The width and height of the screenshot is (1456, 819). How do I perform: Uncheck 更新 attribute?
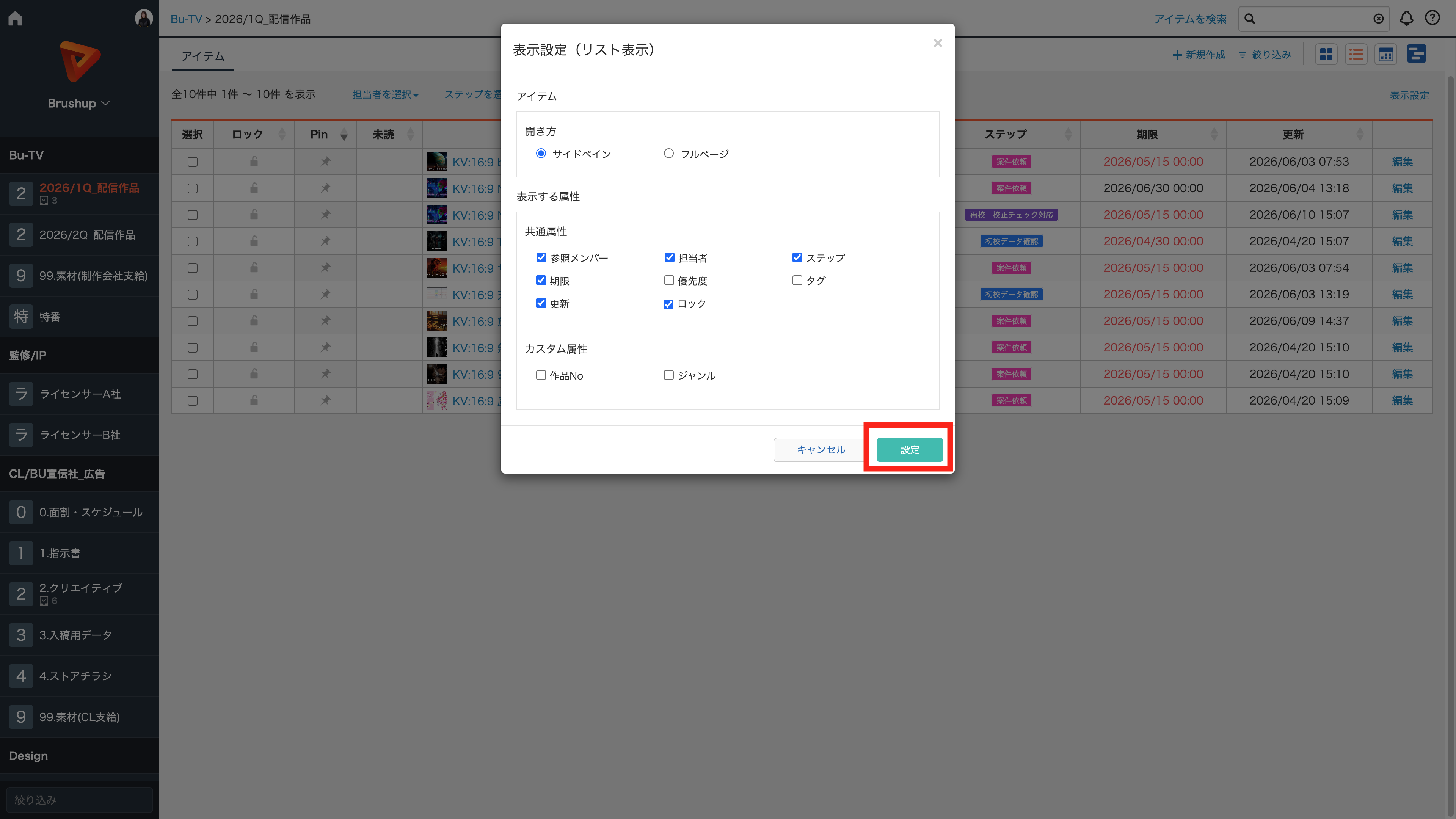point(541,303)
